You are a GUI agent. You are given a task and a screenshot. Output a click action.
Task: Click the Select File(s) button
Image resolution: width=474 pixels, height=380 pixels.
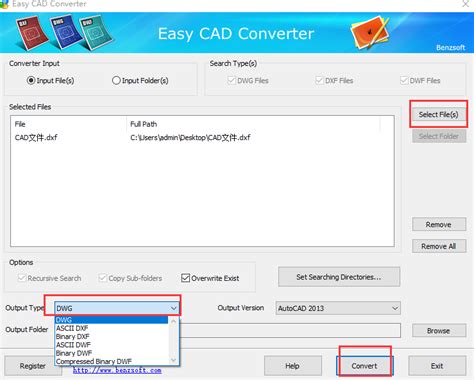438,114
